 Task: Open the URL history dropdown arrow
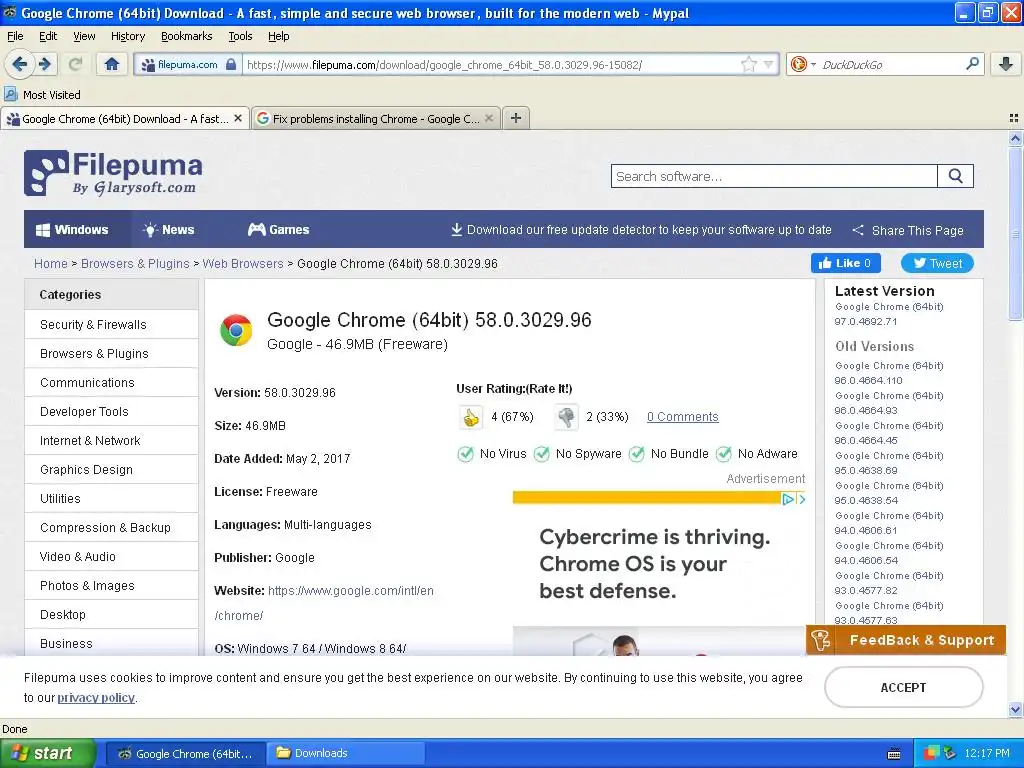769,64
